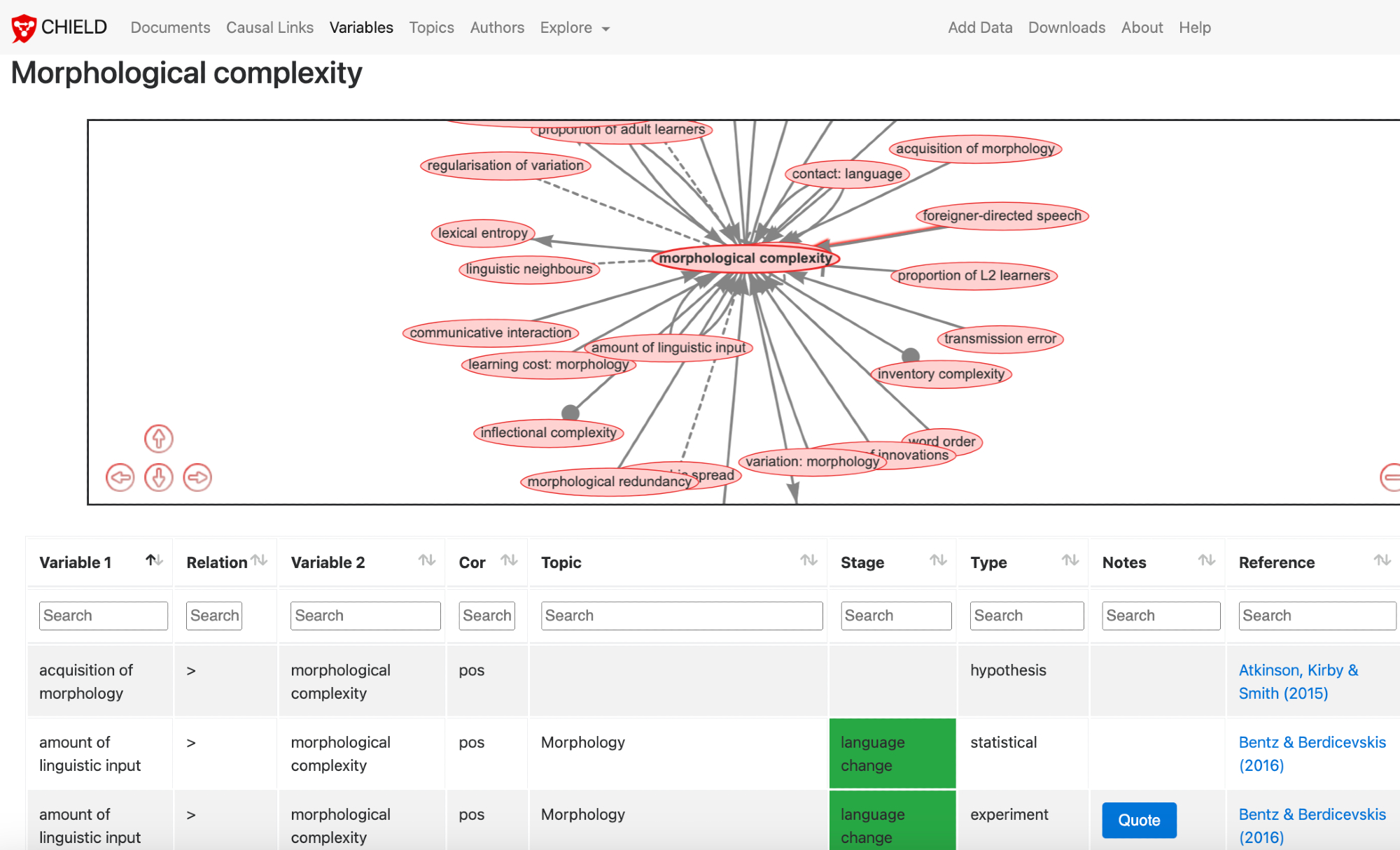Click the graph pan up arrow

click(159, 439)
